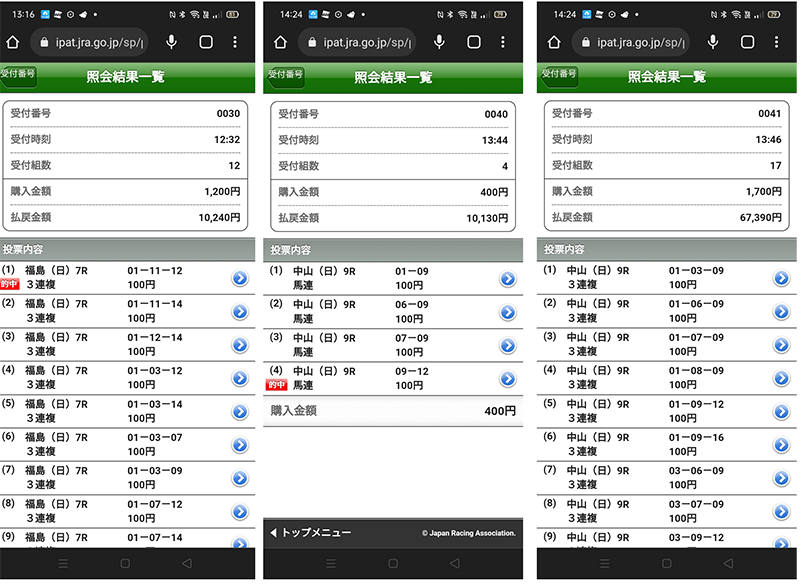Open arrow beside 福島 7R 01-12-14 bet
This screenshot has width=800, height=588.
coord(239,345)
